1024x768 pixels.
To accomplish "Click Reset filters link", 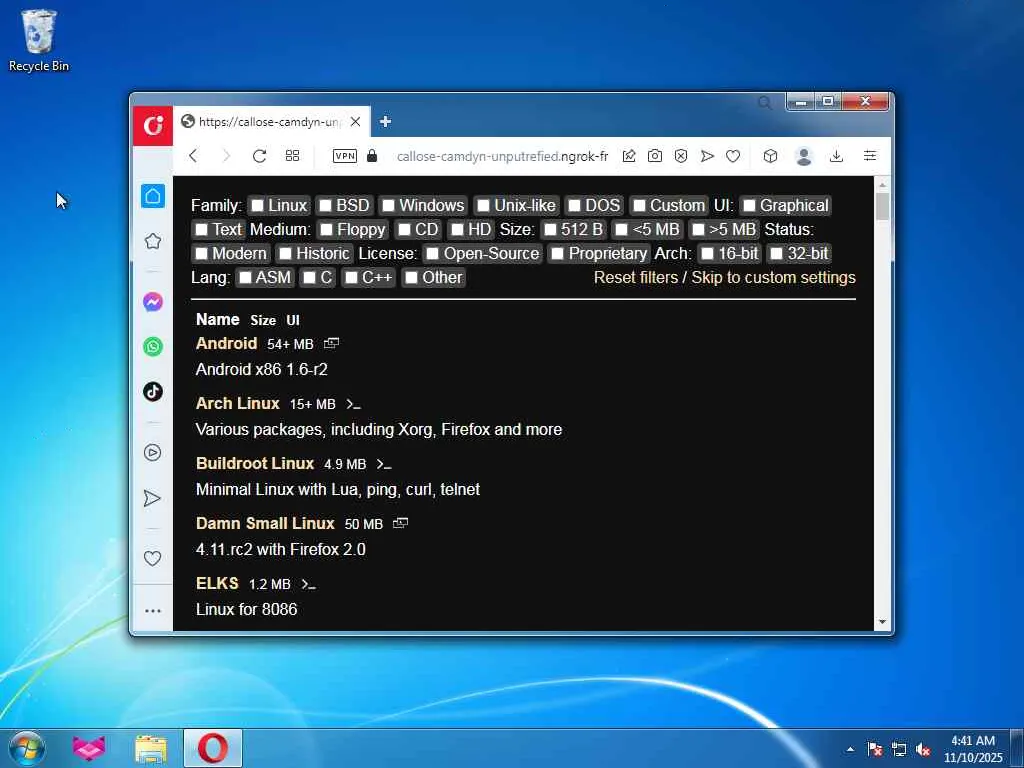I will point(635,278).
